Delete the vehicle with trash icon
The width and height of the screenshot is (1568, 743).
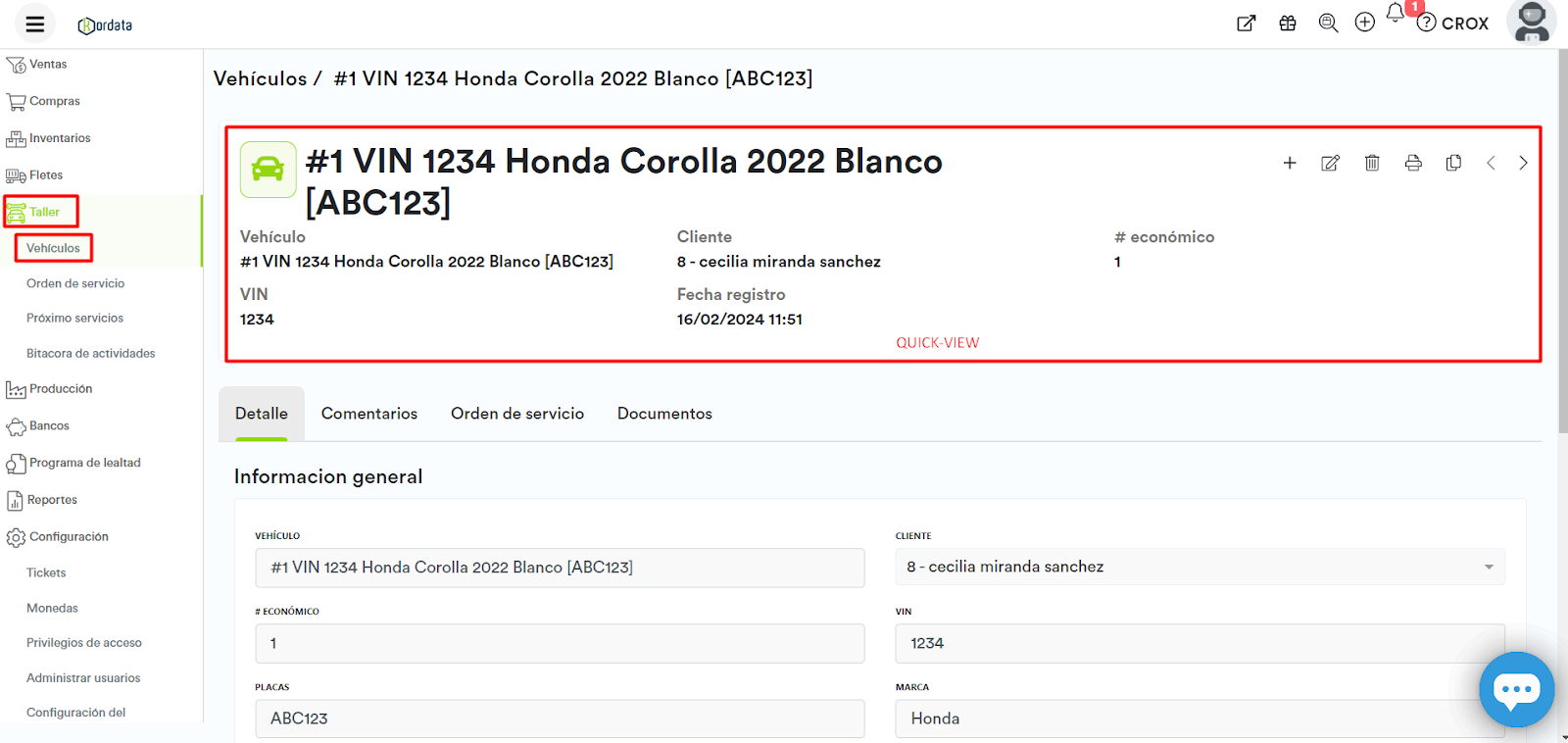coord(1372,164)
